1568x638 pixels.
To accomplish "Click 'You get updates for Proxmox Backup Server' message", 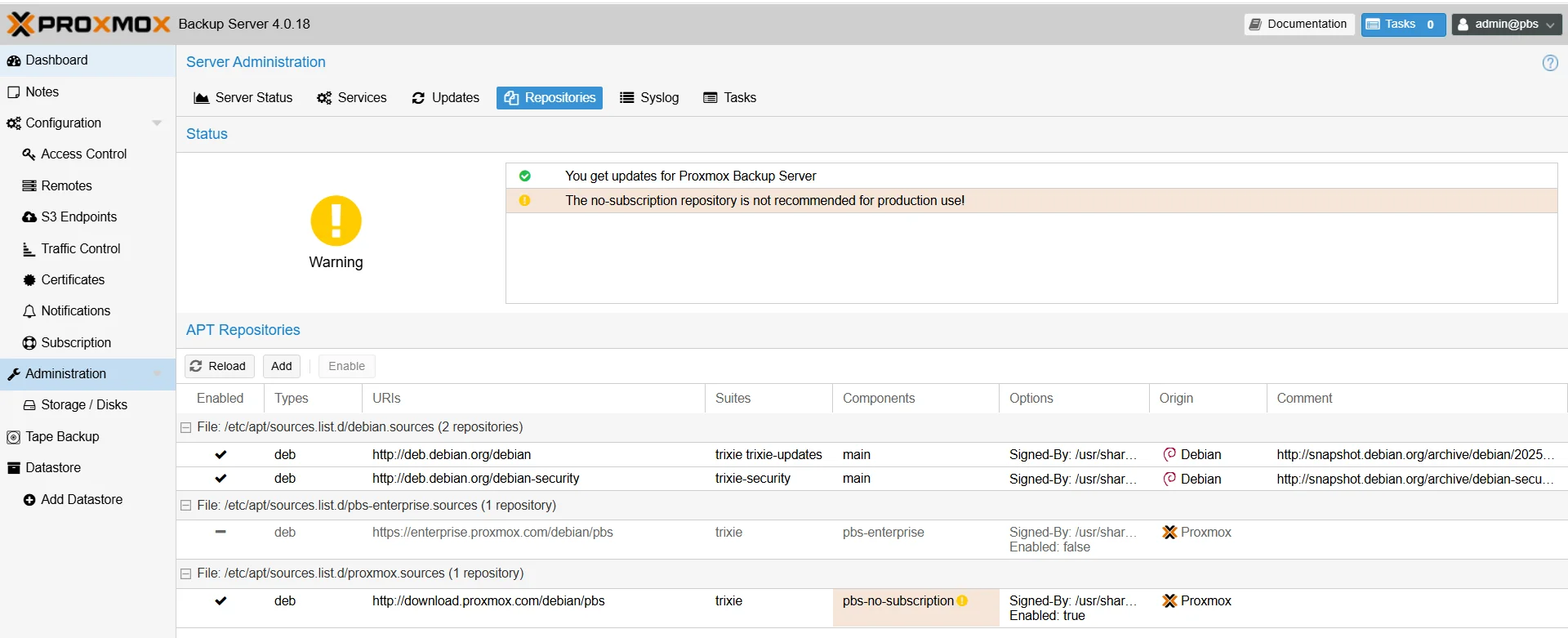I will (x=690, y=176).
